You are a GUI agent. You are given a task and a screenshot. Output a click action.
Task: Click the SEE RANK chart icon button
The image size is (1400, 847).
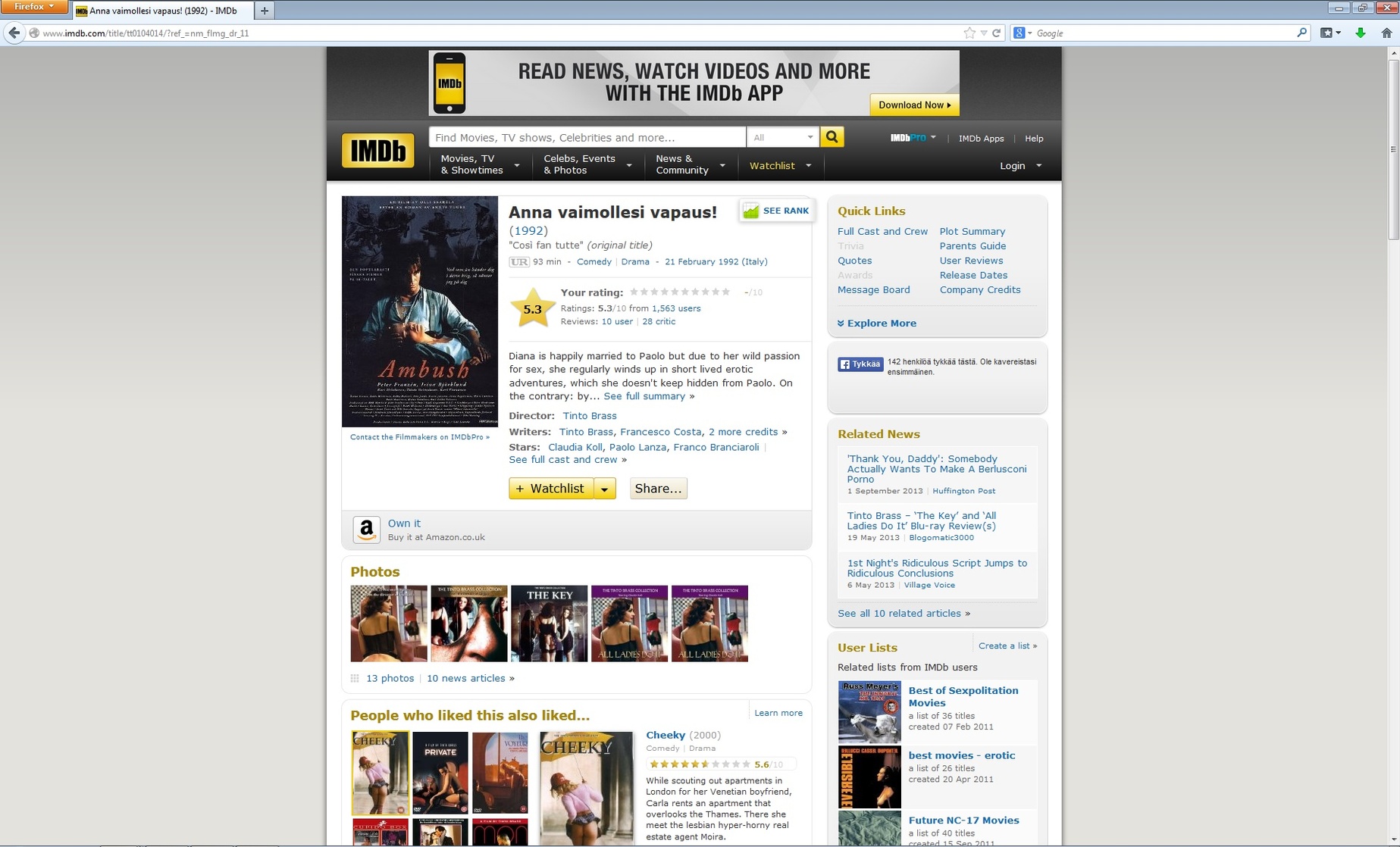[776, 211]
